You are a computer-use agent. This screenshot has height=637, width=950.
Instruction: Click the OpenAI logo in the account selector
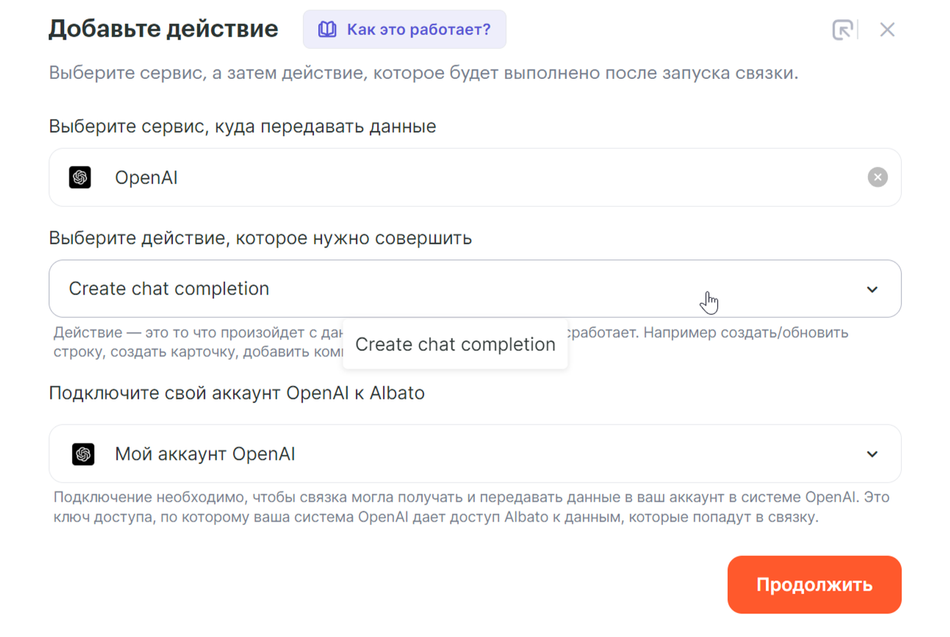(83, 454)
